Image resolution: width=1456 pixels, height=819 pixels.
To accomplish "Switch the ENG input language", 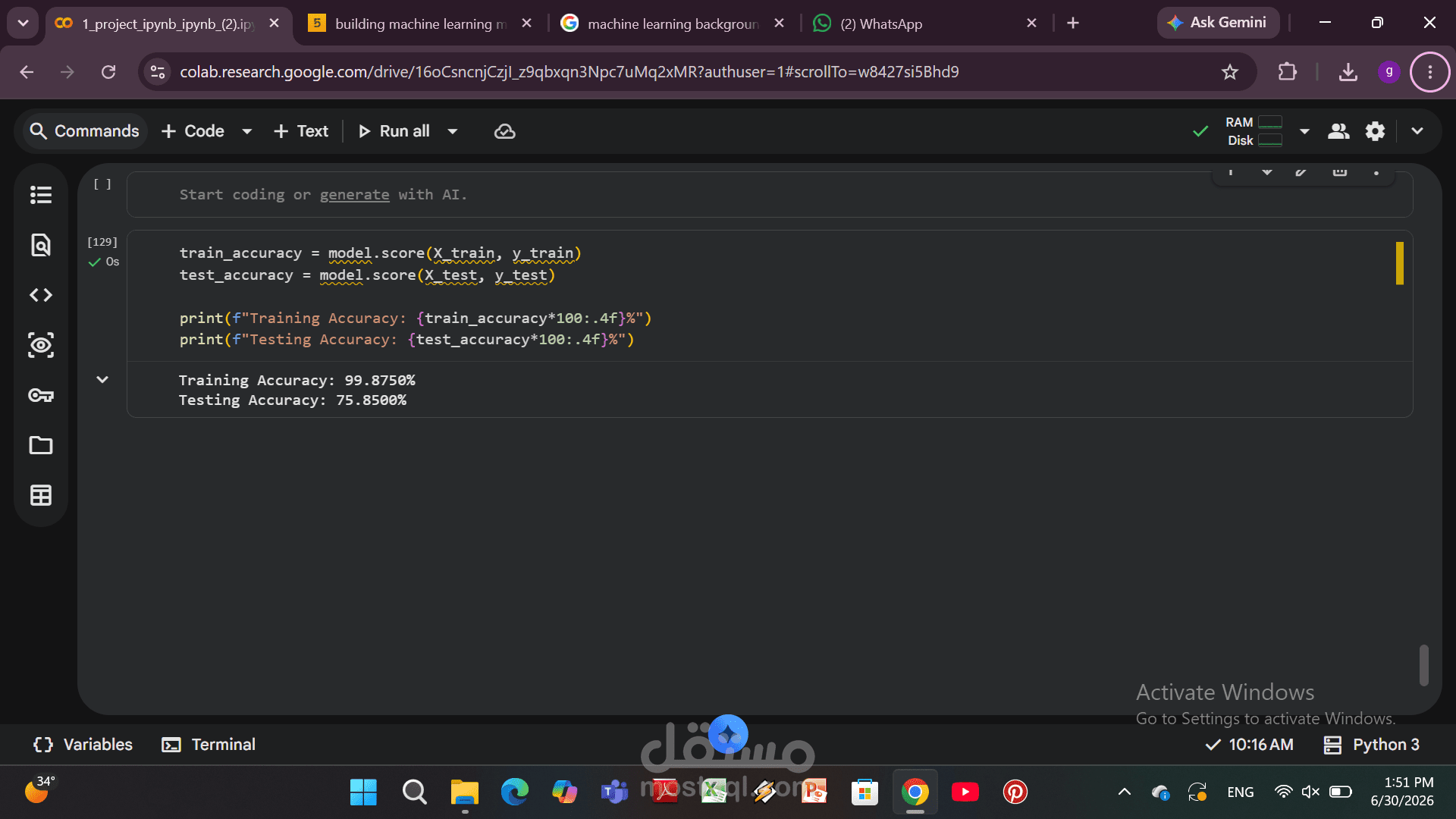I will (x=1241, y=792).
